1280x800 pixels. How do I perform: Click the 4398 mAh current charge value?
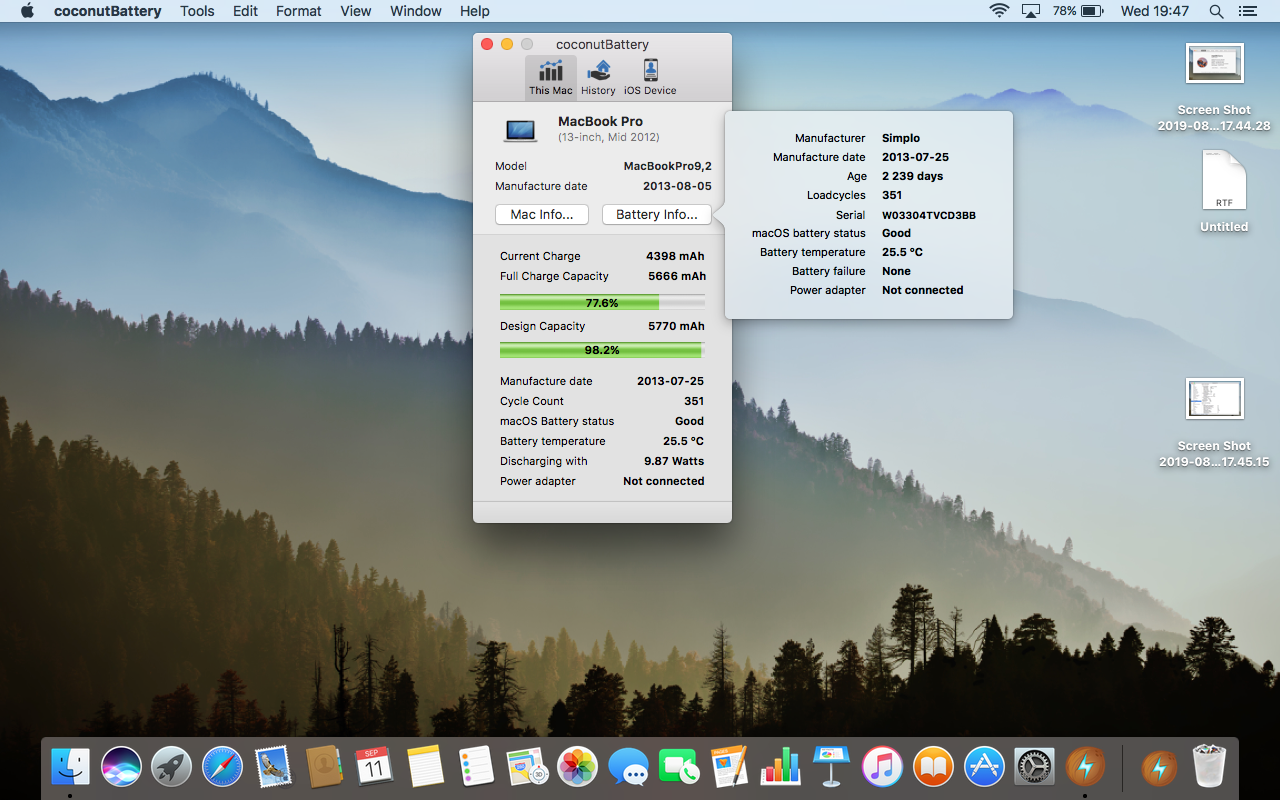675,256
